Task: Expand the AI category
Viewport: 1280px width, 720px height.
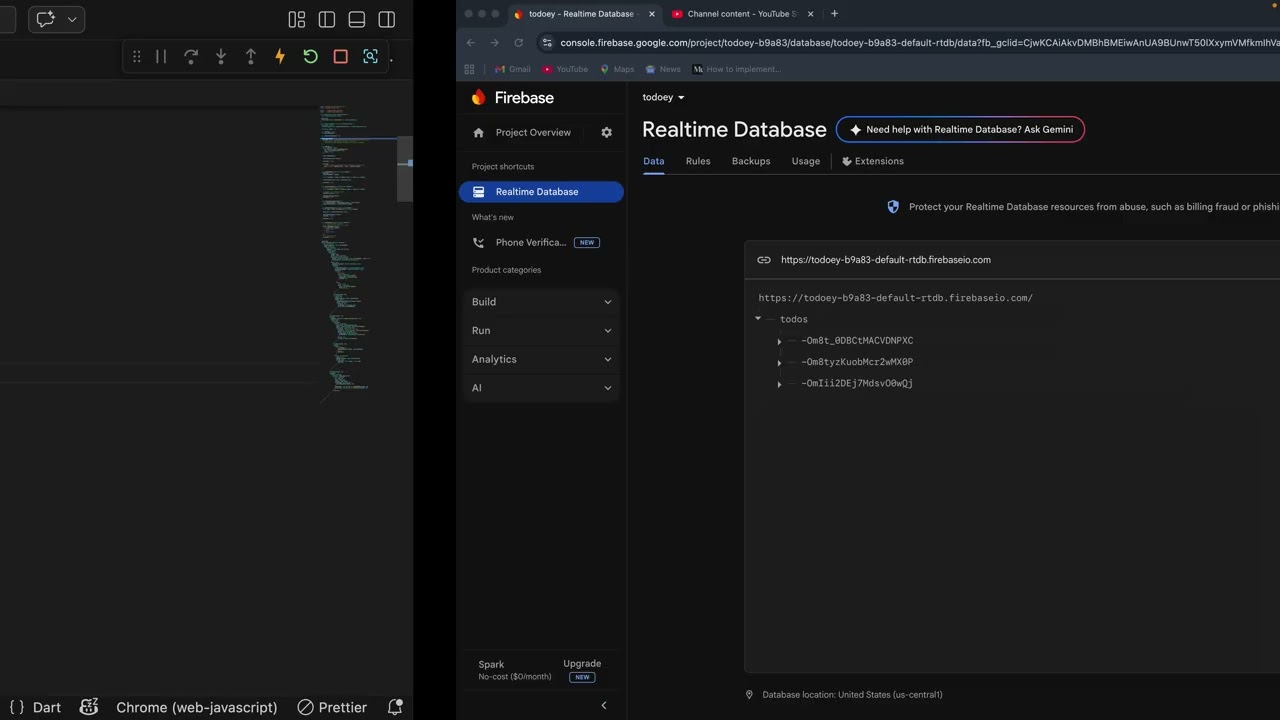Action: tap(541, 388)
